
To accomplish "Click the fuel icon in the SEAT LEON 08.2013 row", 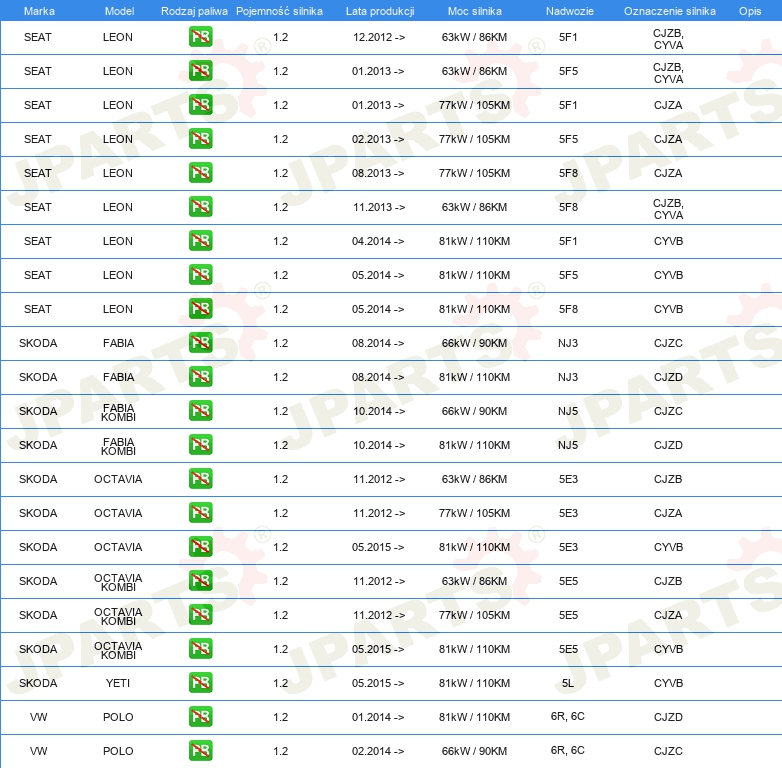I will (200, 173).
